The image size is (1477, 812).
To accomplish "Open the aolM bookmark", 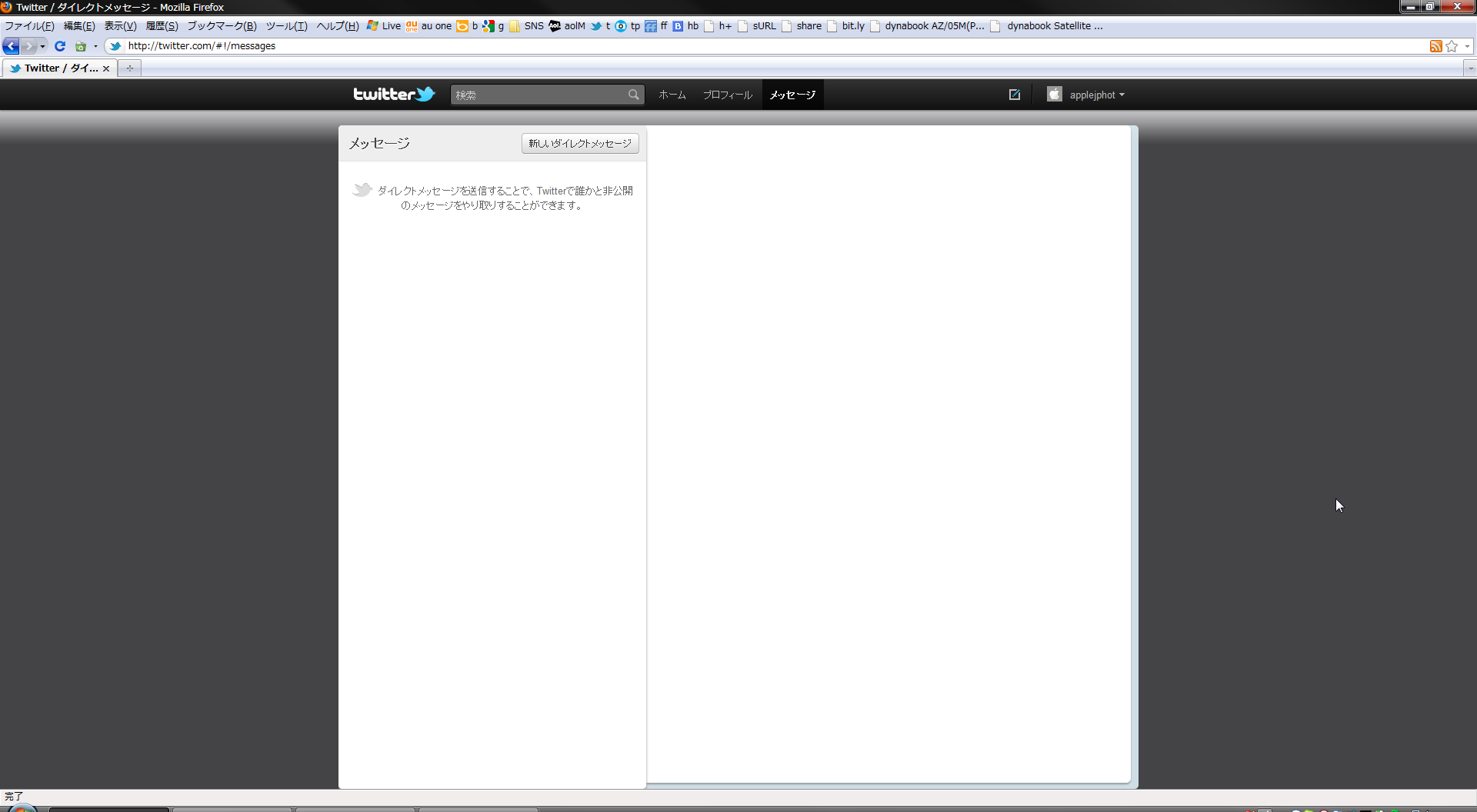I will [567, 25].
